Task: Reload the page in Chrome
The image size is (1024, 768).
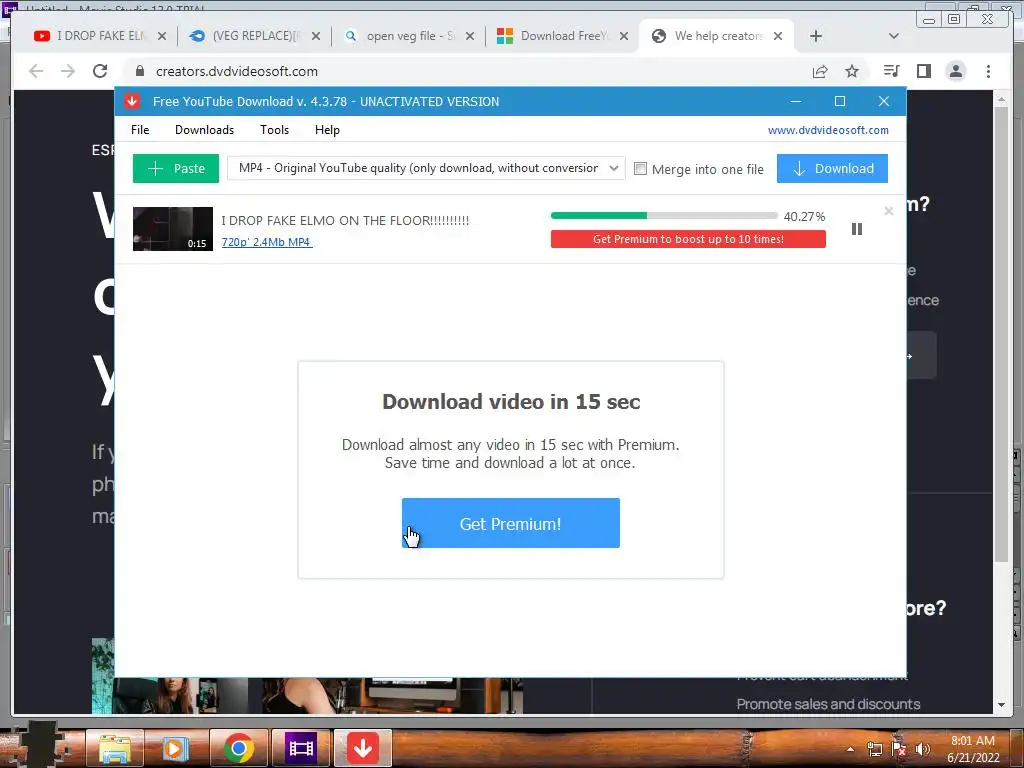Action: coord(100,71)
